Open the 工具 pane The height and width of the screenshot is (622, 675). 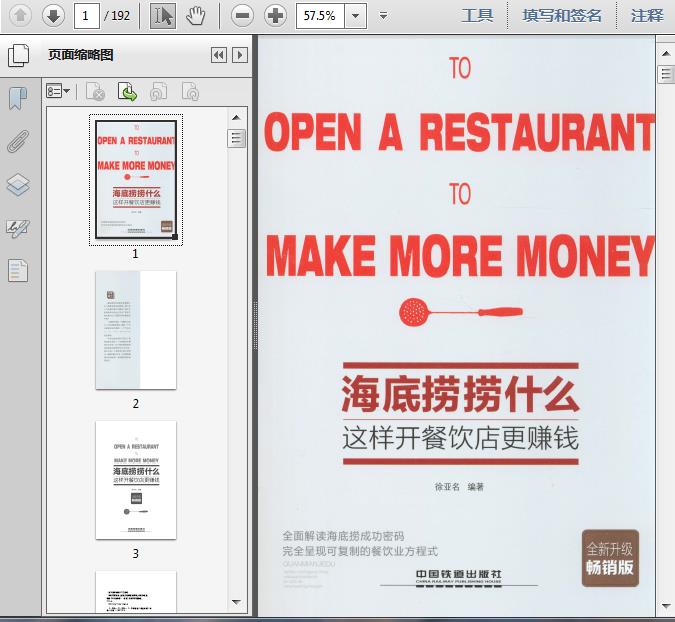click(x=477, y=15)
